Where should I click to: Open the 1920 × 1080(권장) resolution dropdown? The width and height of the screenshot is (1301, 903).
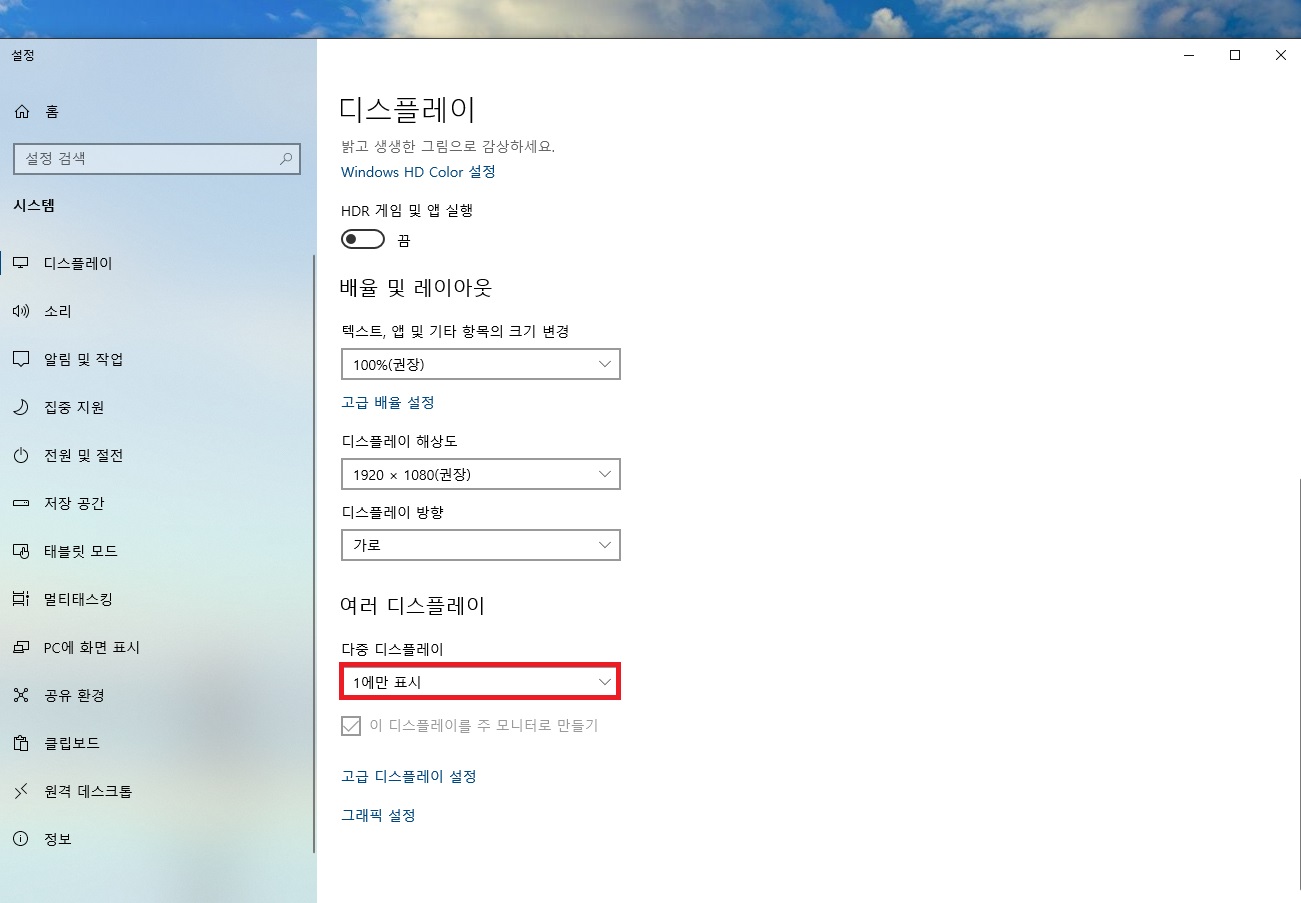click(481, 474)
